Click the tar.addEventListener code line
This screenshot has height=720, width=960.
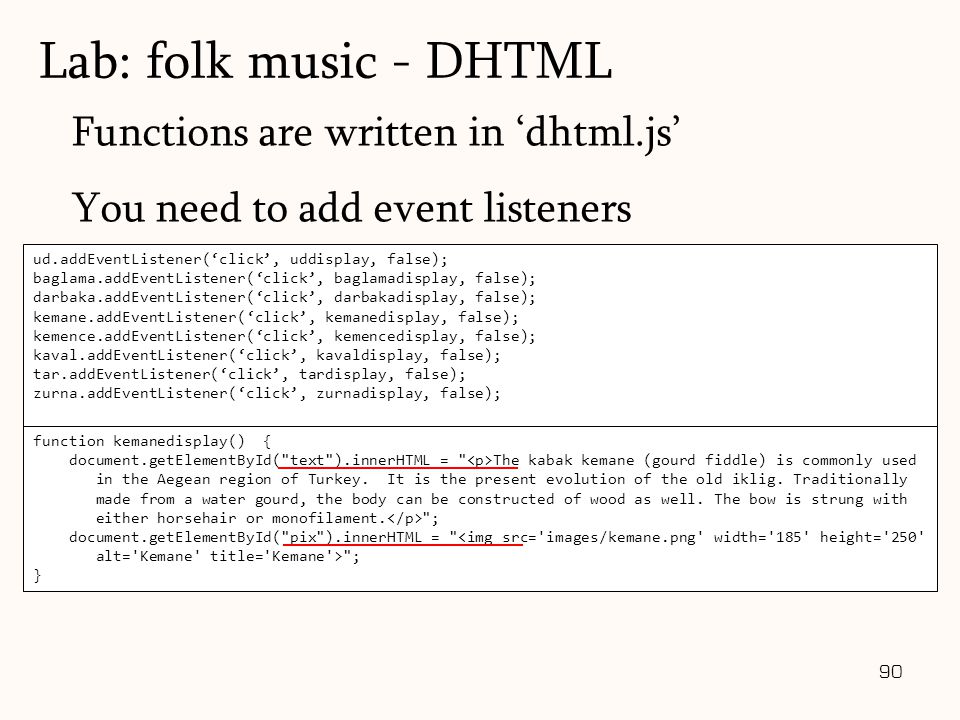pos(249,374)
